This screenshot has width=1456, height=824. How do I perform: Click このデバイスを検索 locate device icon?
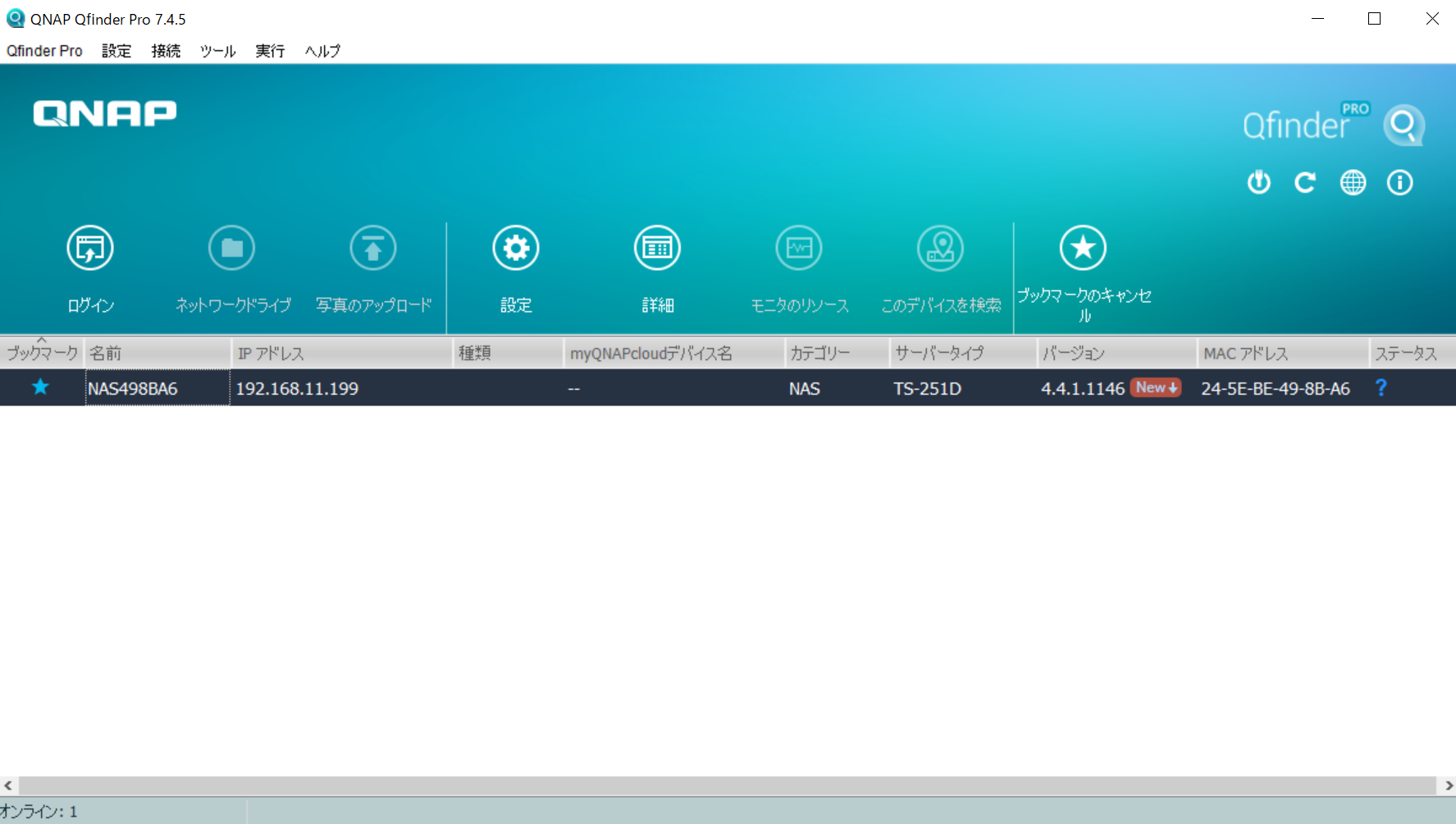coord(940,247)
